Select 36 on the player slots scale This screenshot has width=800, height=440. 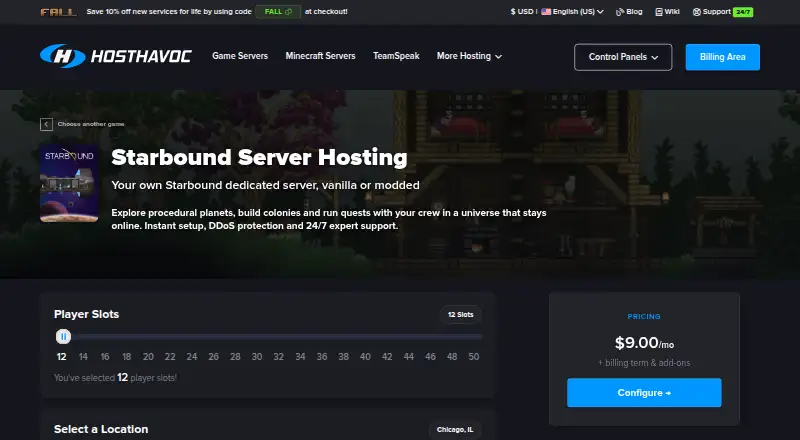click(x=322, y=357)
